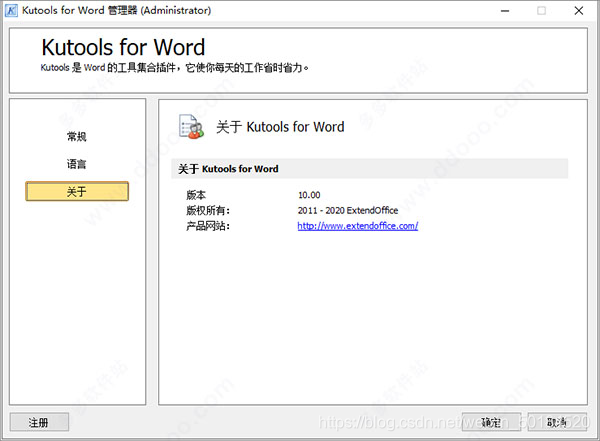Click the Kutools tagline description text in banner
Image resolution: width=600 pixels, height=441 pixels.
[x=174, y=68]
